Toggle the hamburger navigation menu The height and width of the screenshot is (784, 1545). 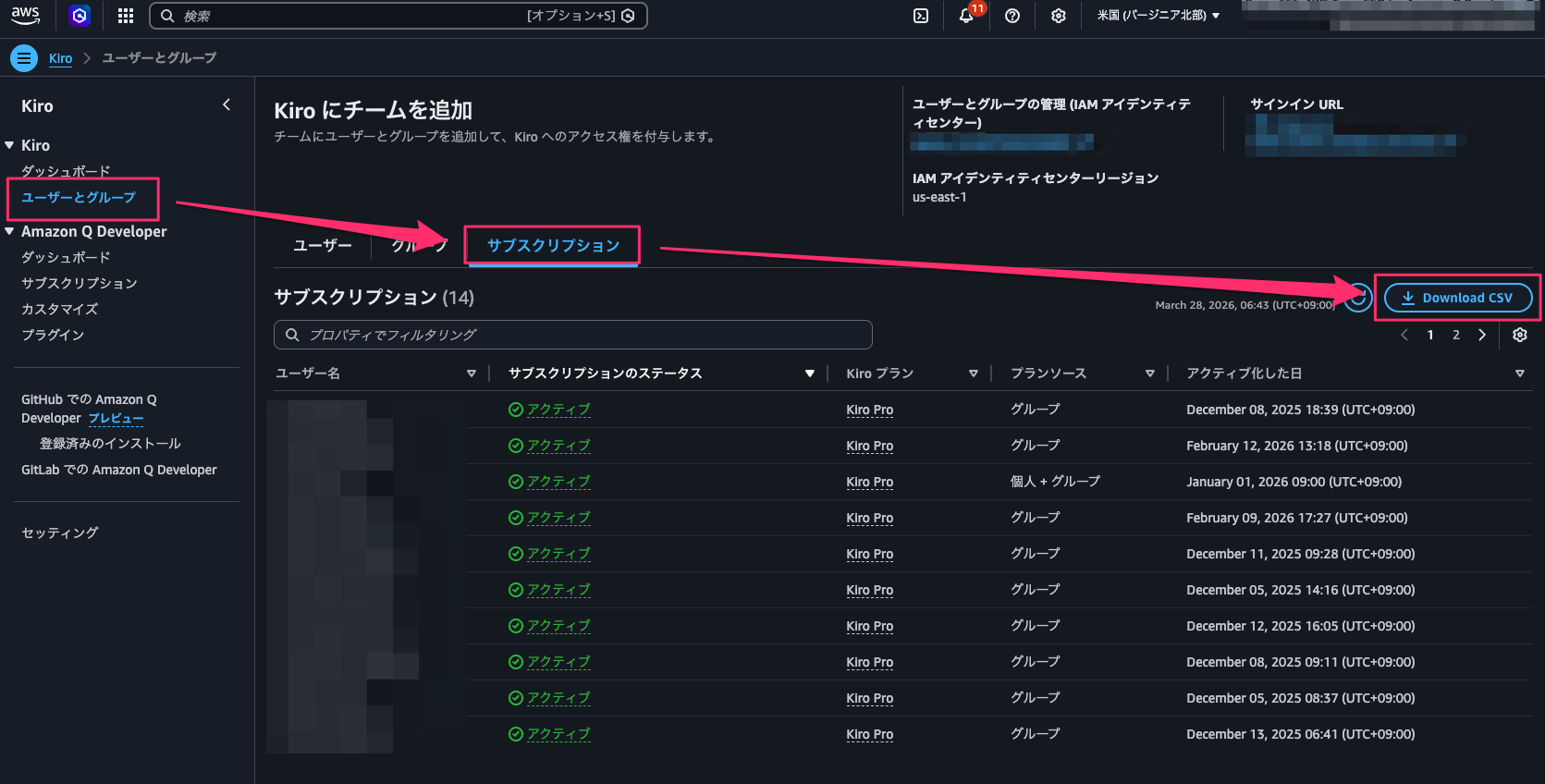24,57
